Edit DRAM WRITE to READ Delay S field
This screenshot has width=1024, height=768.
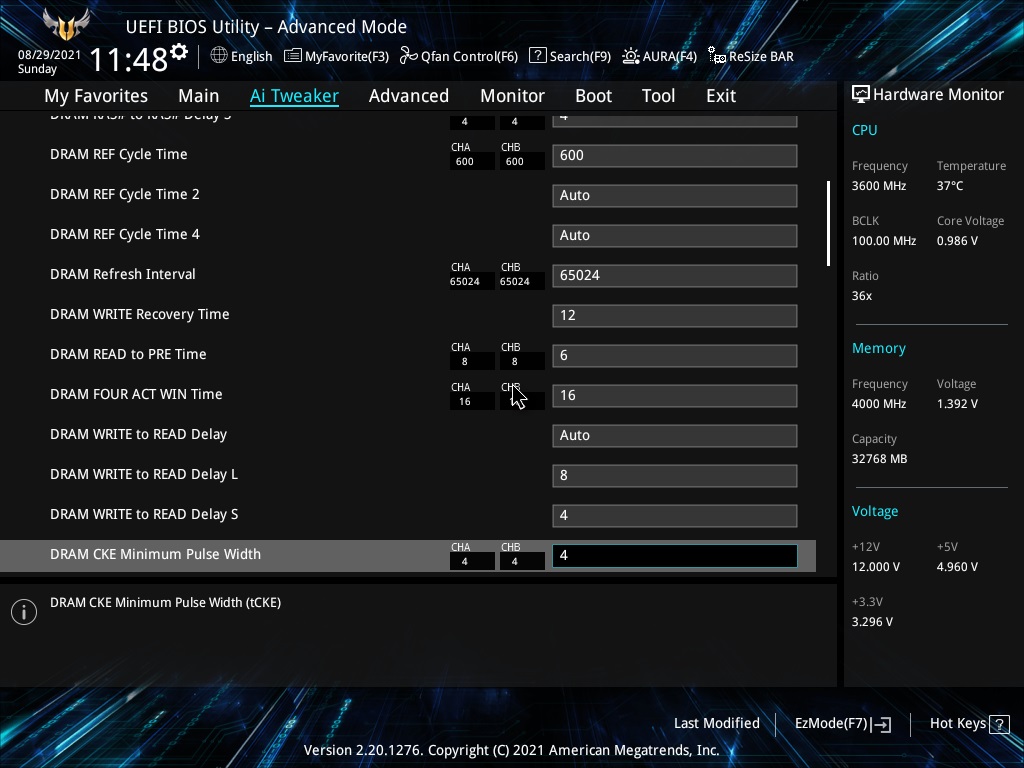pyautogui.click(x=675, y=515)
